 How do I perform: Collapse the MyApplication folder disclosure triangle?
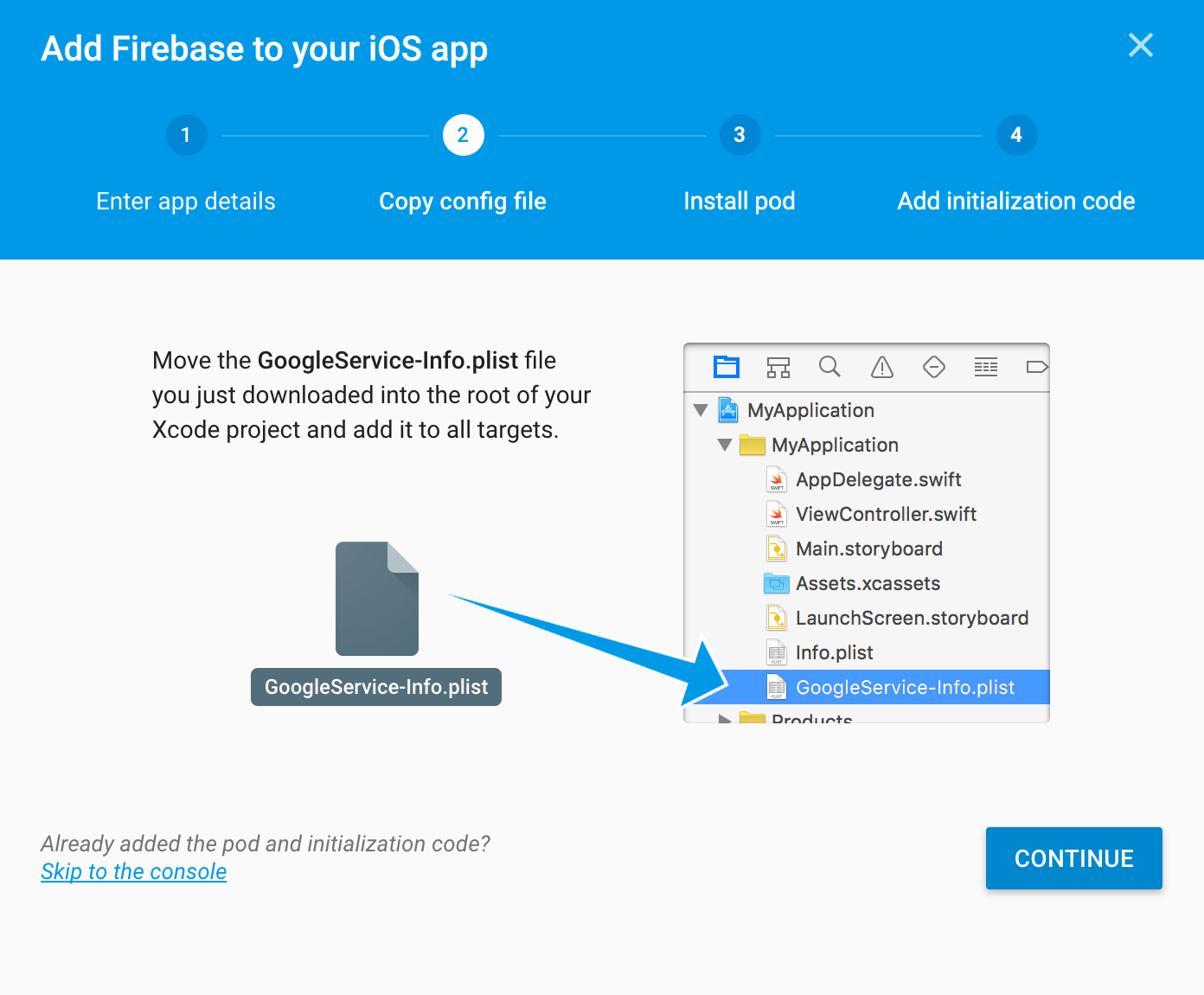coord(725,445)
